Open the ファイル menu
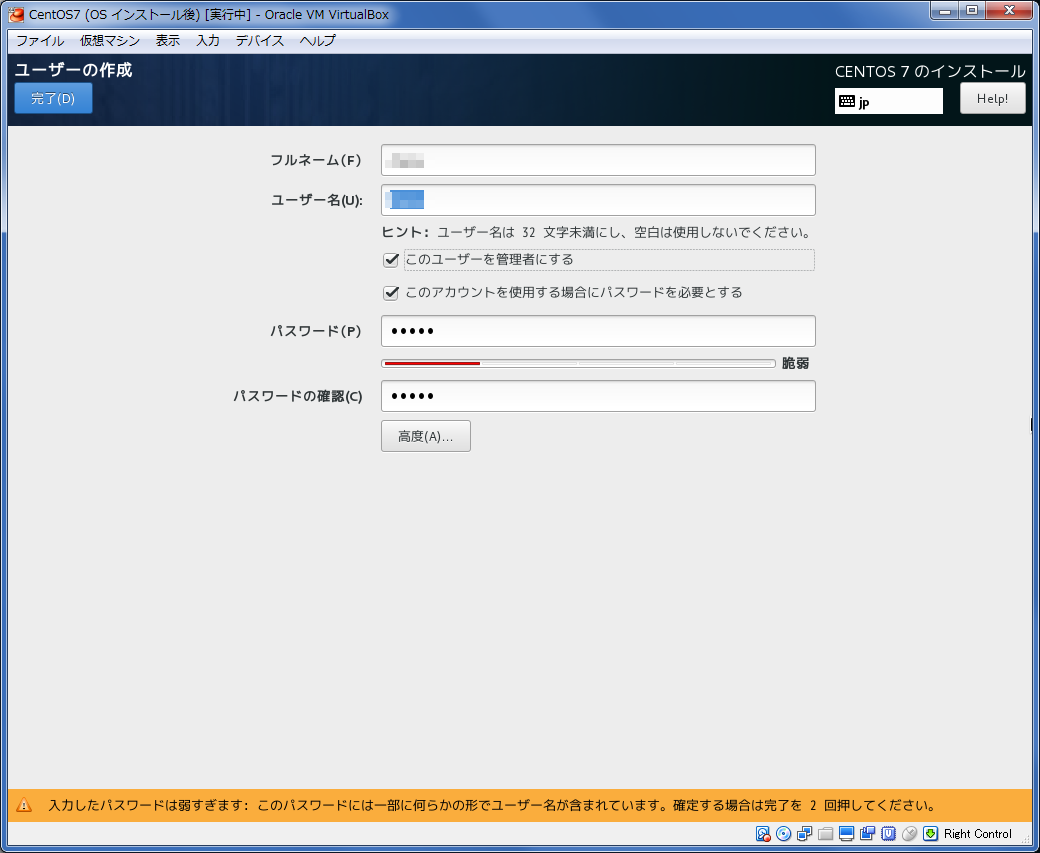The image size is (1040, 853). (40, 41)
